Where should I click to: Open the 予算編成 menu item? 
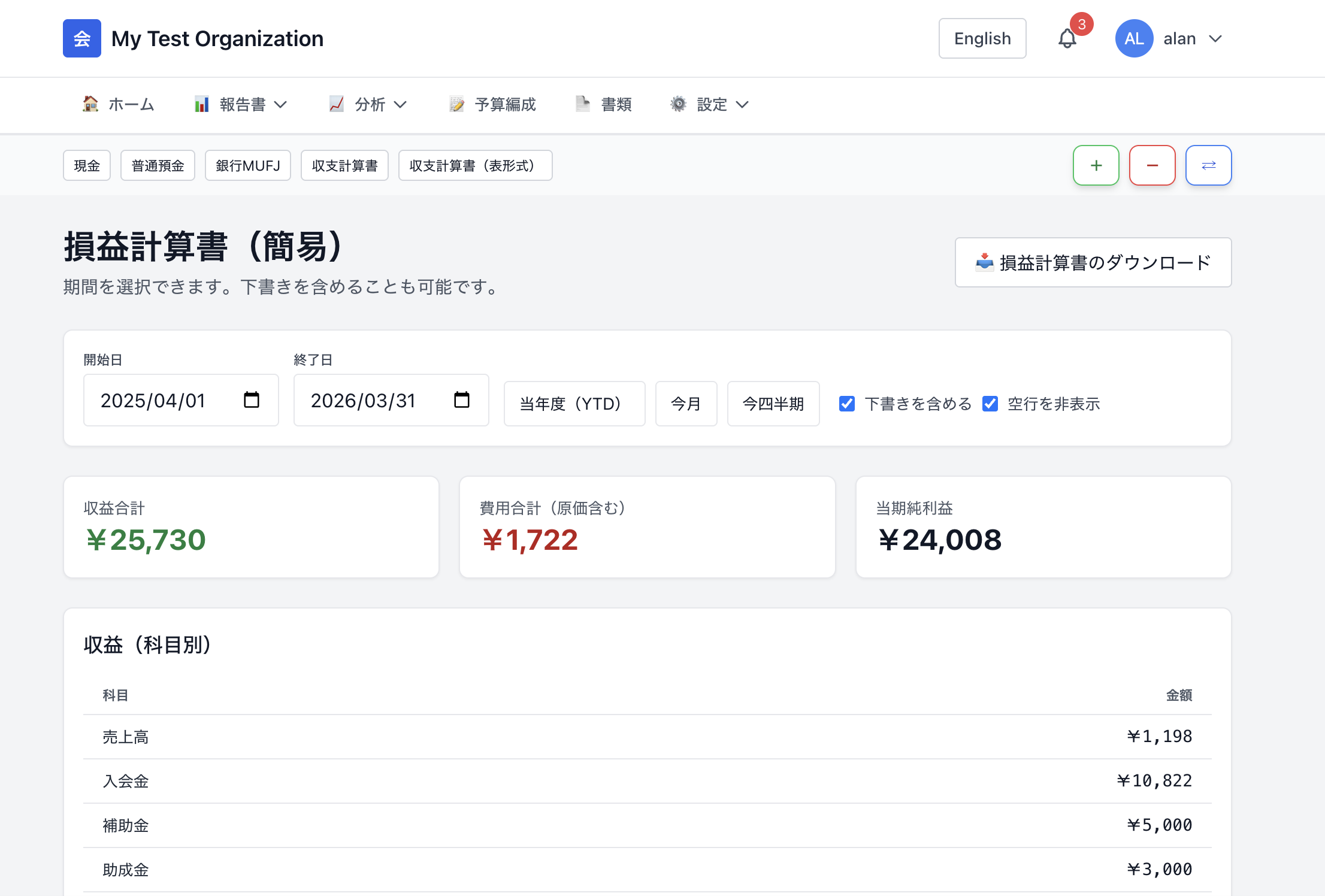493,105
